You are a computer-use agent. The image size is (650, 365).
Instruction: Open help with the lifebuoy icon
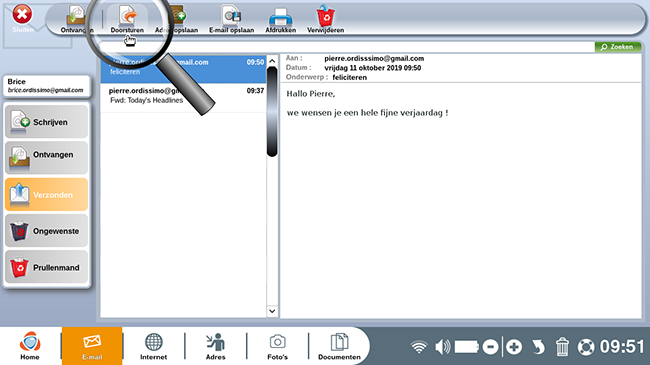point(586,347)
